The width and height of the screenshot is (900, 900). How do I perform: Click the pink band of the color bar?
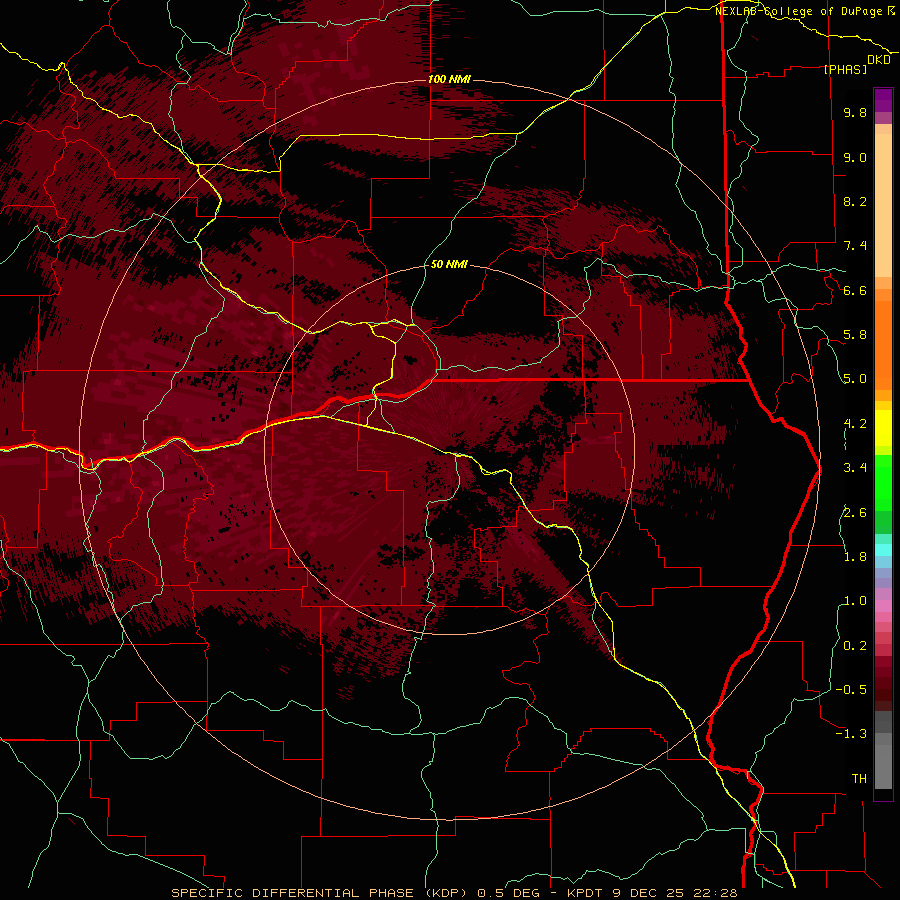[883, 606]
